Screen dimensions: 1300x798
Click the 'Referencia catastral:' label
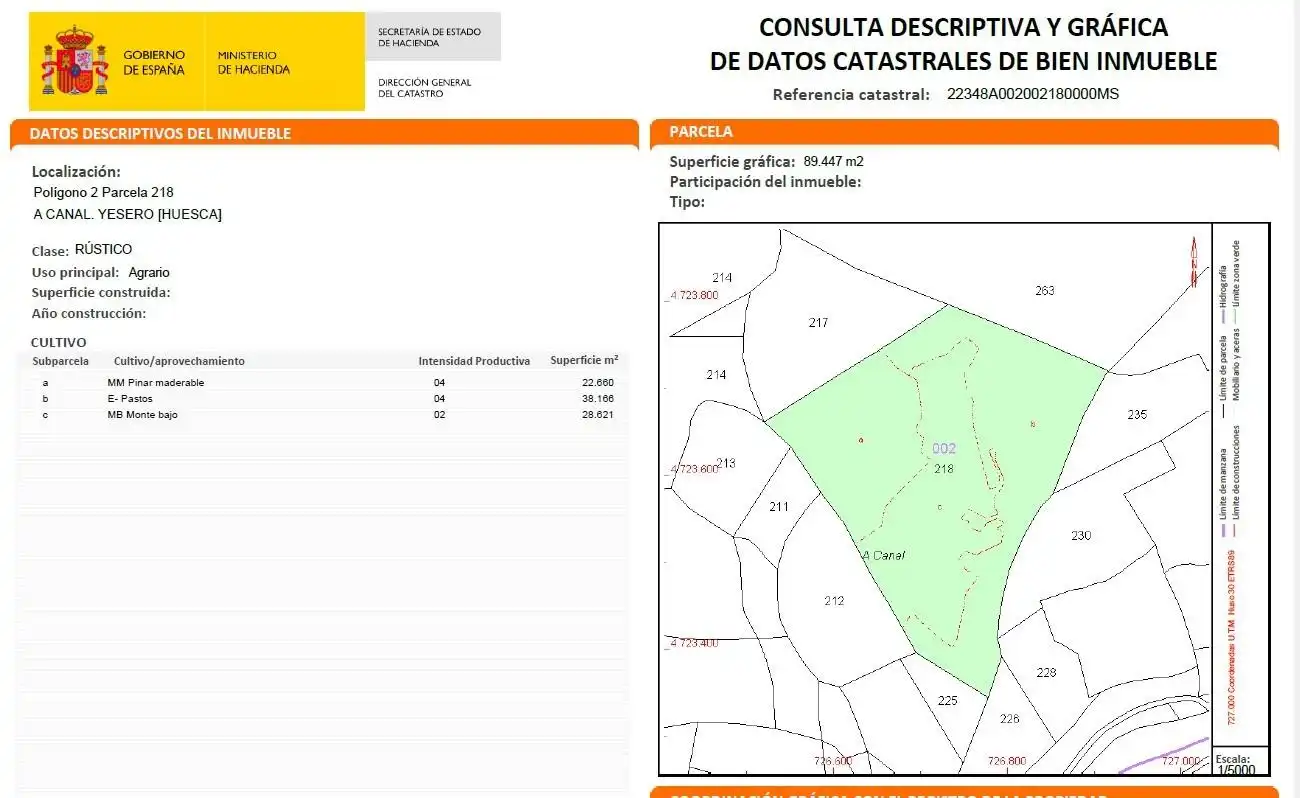851,95
